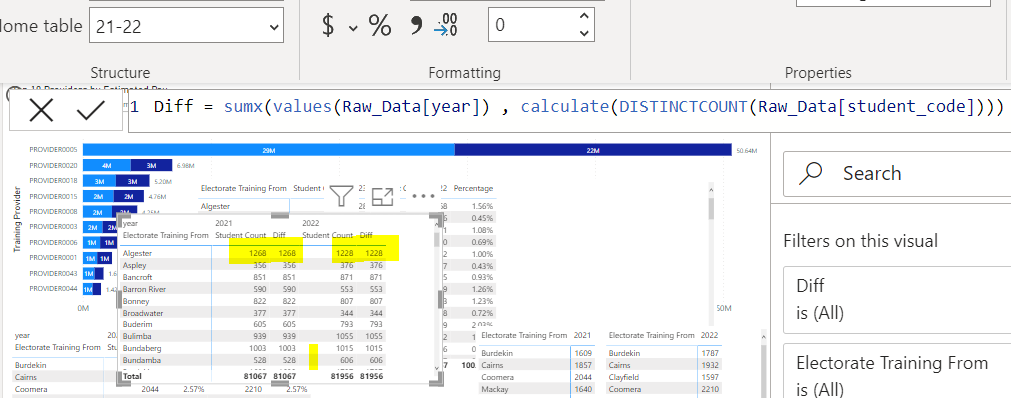Click the decimal places input field
Image resolution: width=1011 pixels, height=398 pixels.
click(533, 25)
